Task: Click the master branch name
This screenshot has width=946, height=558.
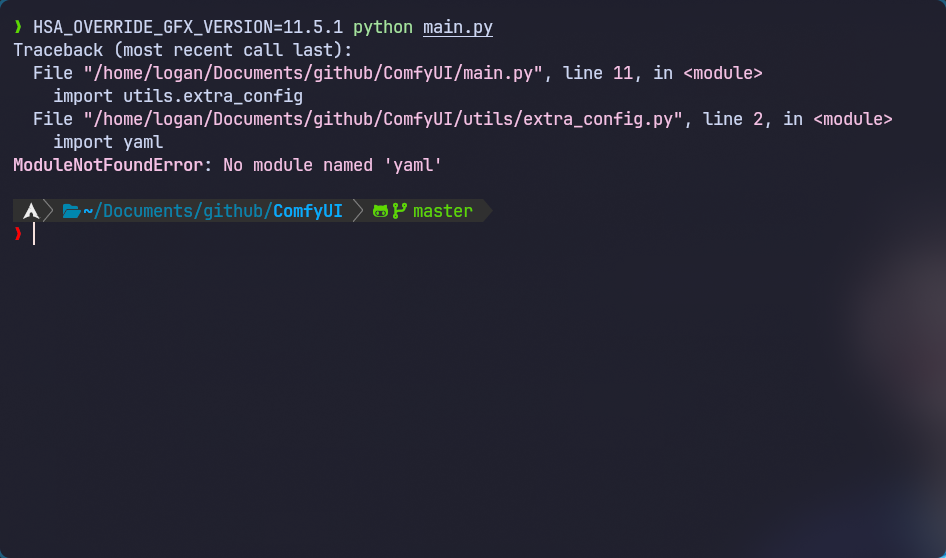Action: tap(443, 211)
